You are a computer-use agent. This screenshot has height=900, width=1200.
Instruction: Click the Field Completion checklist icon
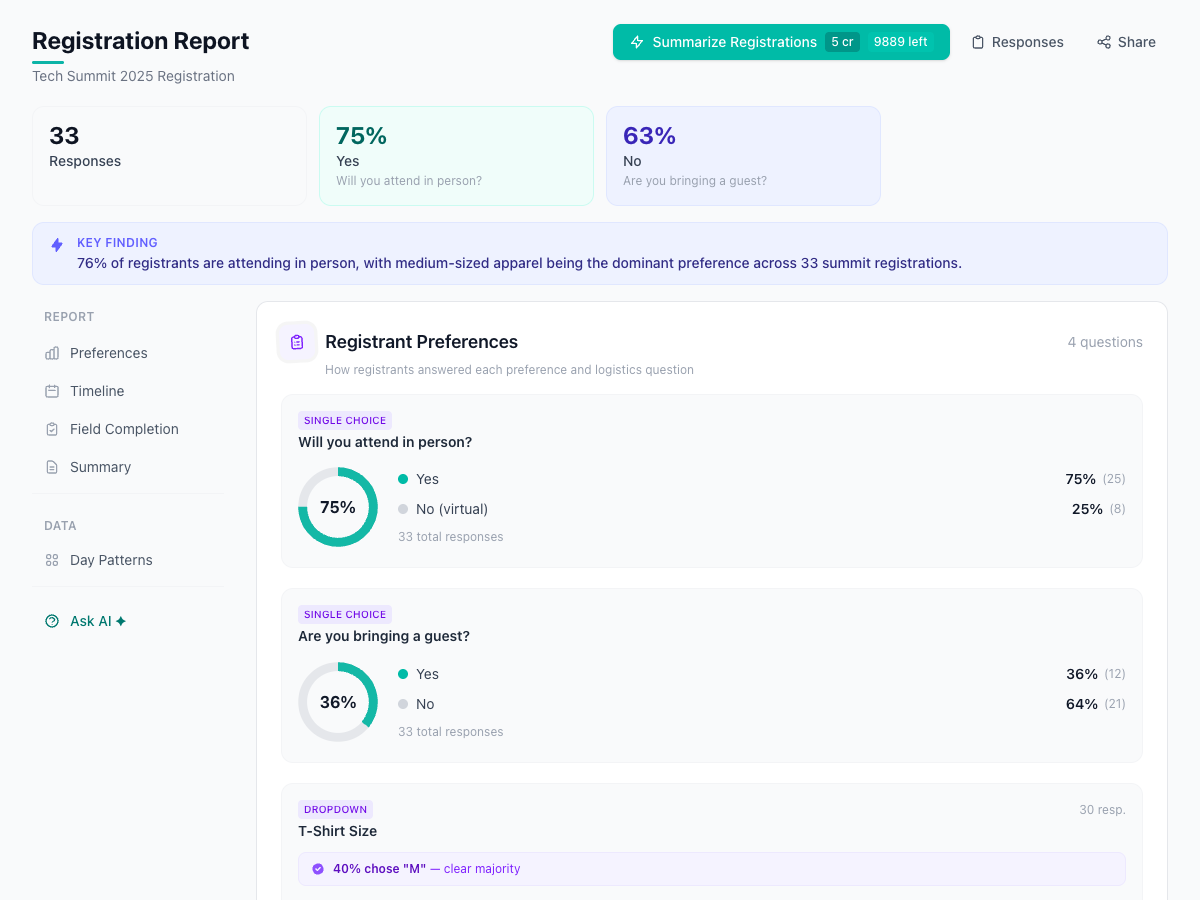pyautogui.click(x=51, y=429)
